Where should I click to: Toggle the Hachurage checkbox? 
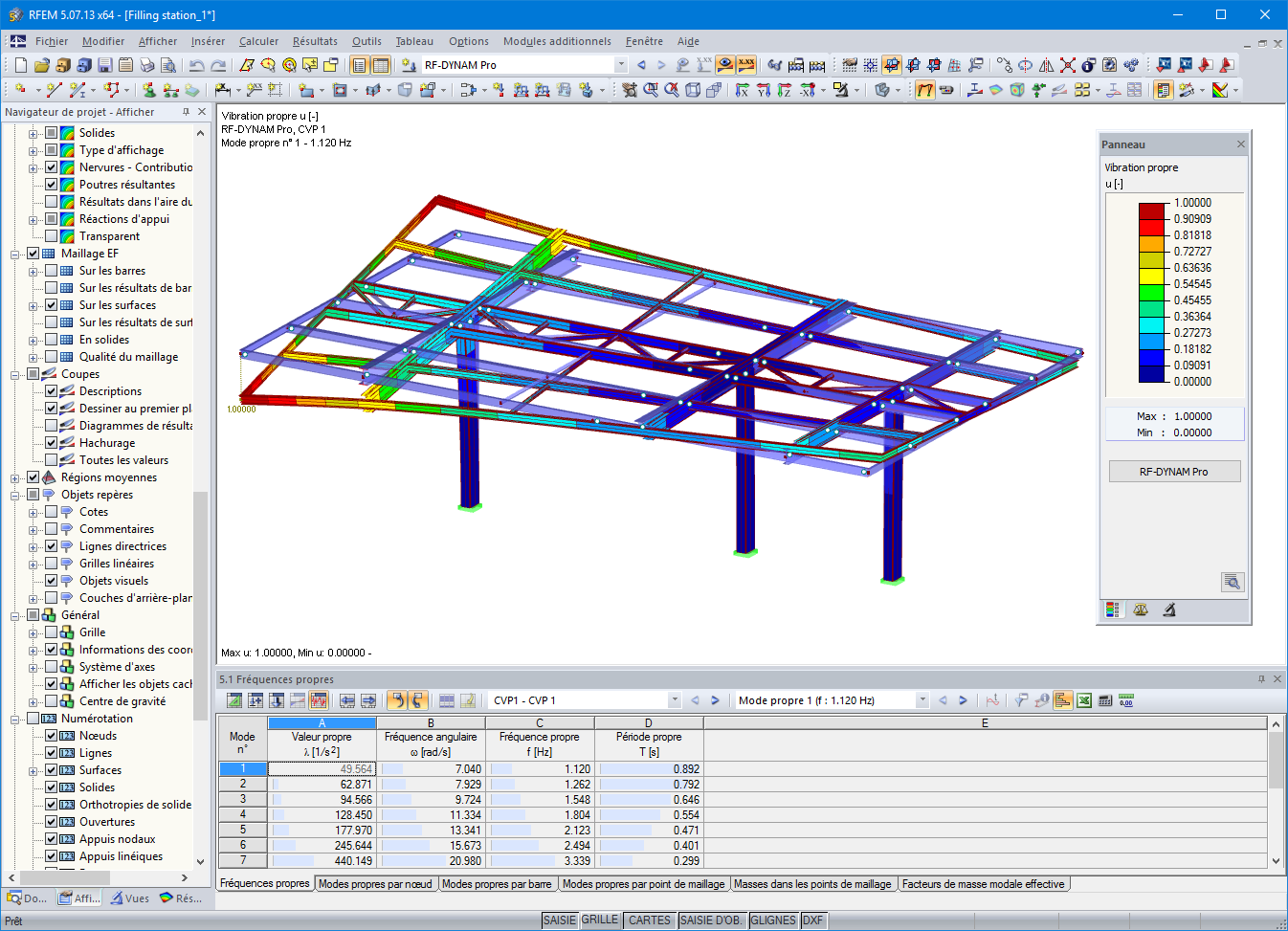click(52, 443)
